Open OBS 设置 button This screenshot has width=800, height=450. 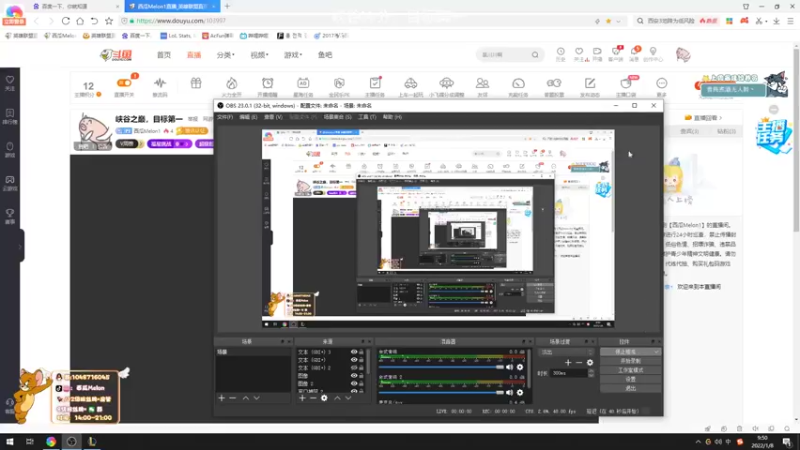pos(631,379)
